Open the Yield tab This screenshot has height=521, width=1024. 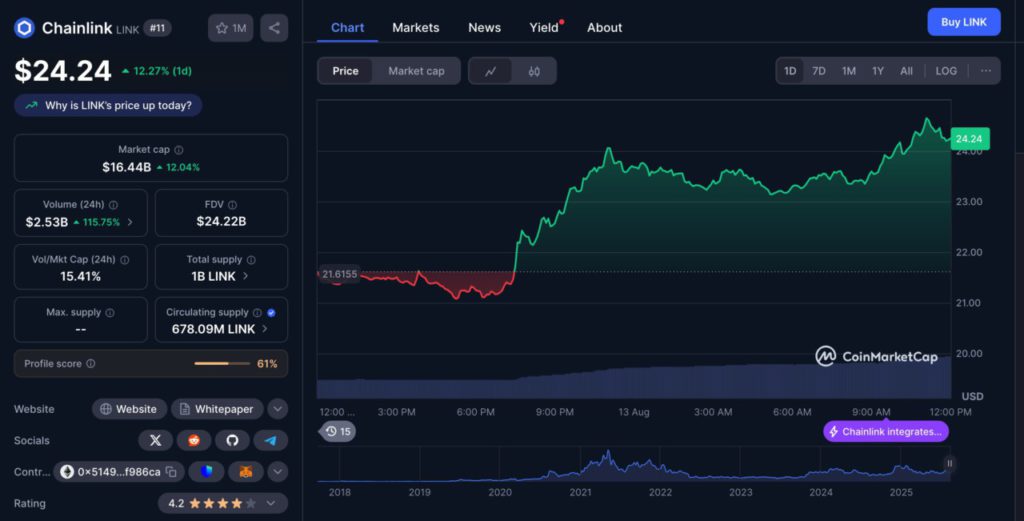click(544, 27)
